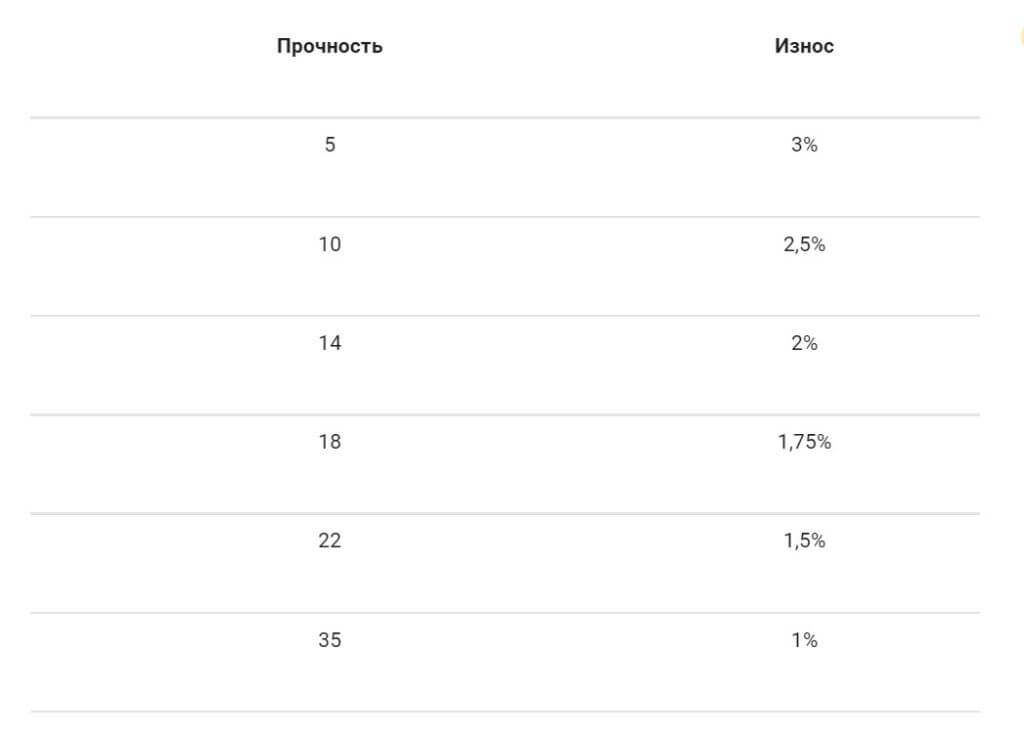Select the durability value 5 cell

click(330, 145)
